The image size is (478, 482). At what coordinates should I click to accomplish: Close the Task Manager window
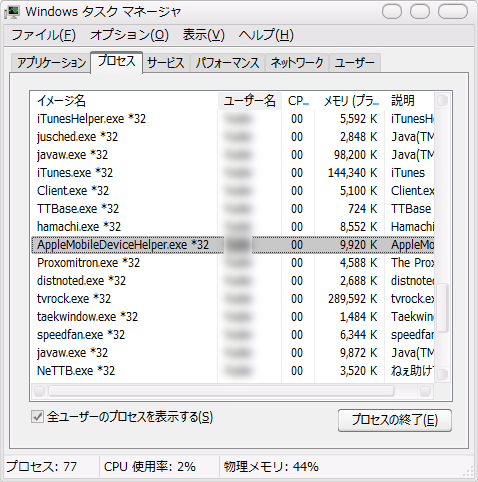coord(453,11)
